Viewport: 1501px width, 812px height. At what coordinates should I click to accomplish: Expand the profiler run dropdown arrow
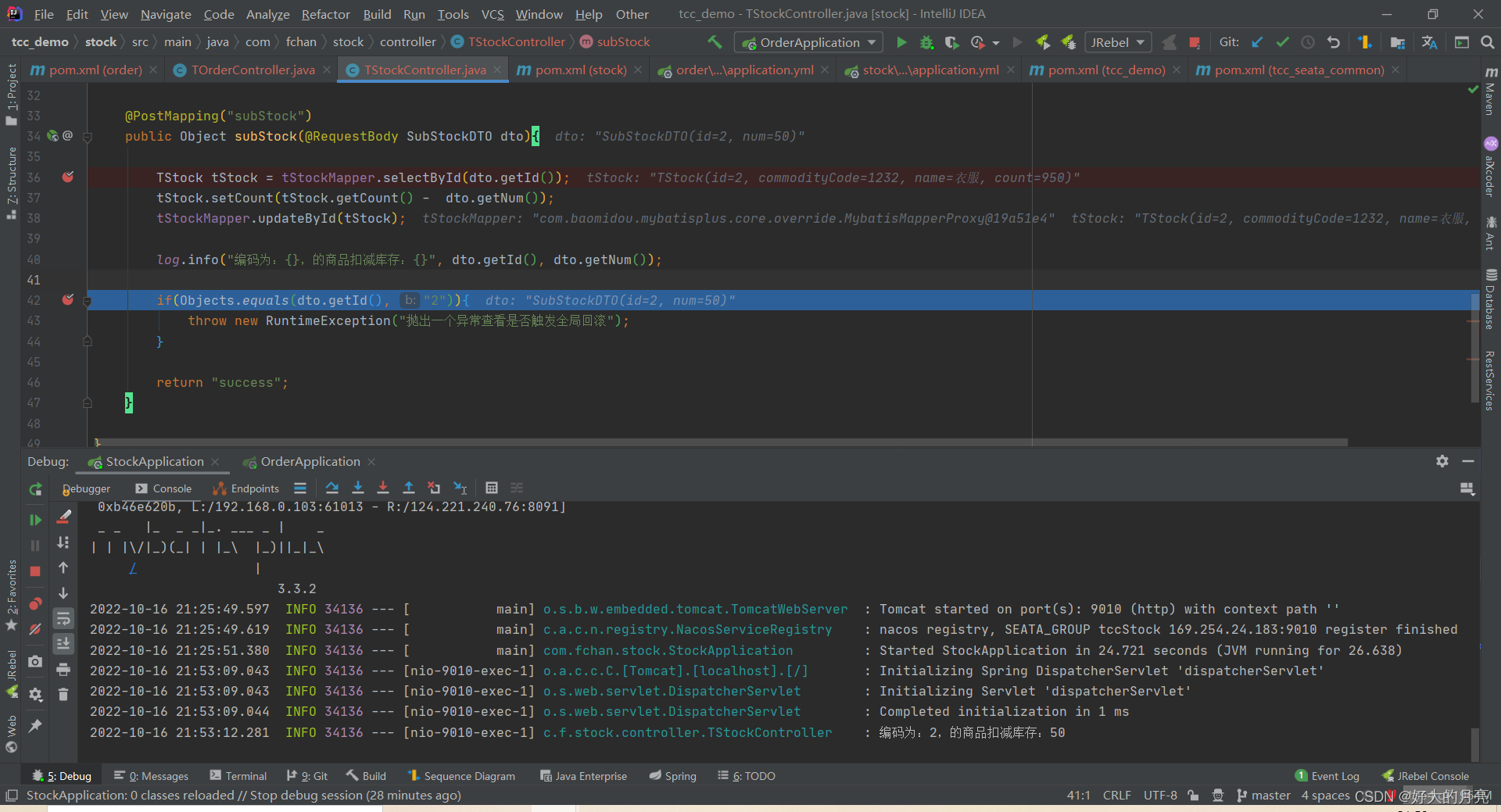pyautogui.click(x=996, y=43)
